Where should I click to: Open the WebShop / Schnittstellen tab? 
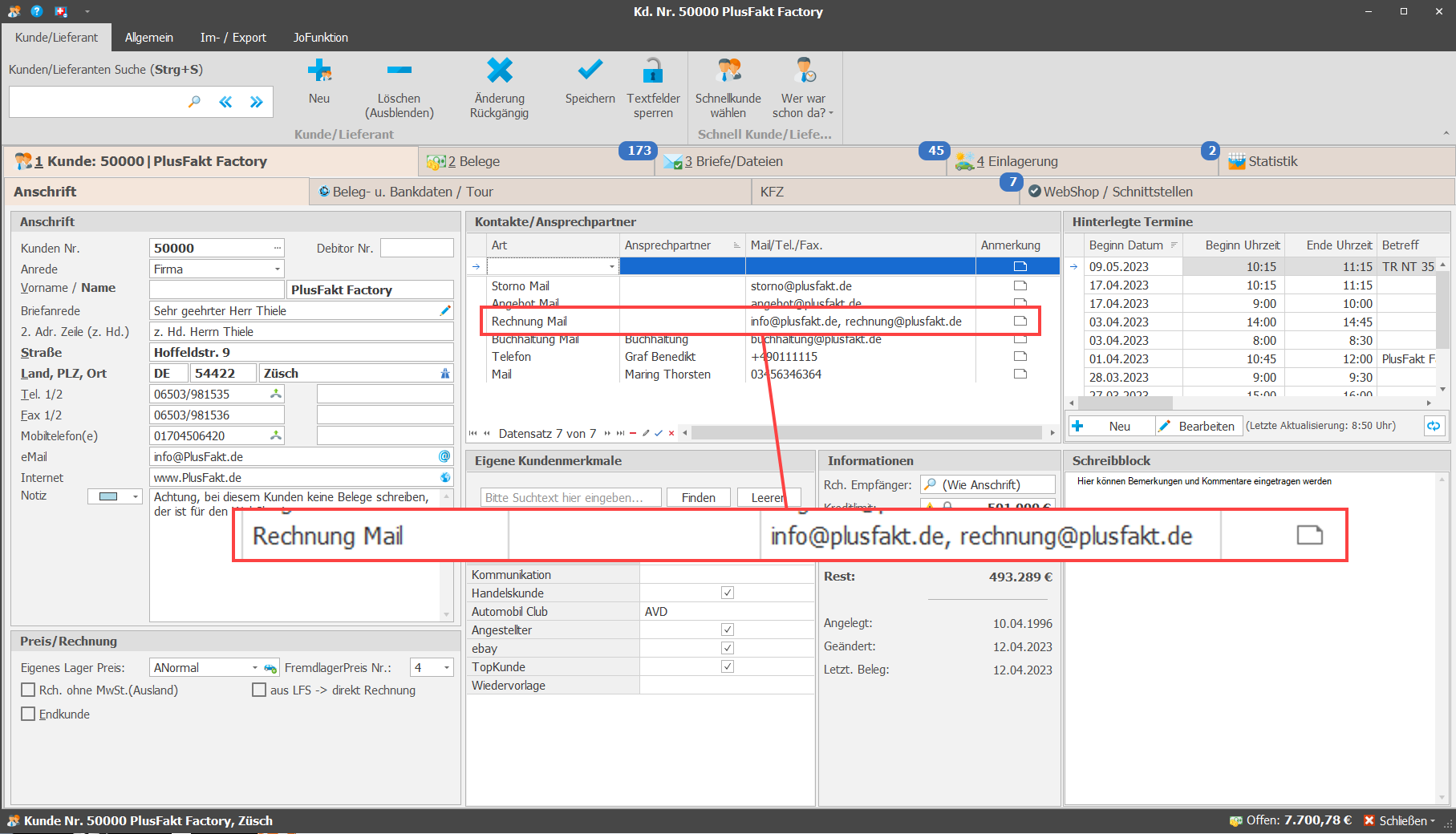point(1237,192)
